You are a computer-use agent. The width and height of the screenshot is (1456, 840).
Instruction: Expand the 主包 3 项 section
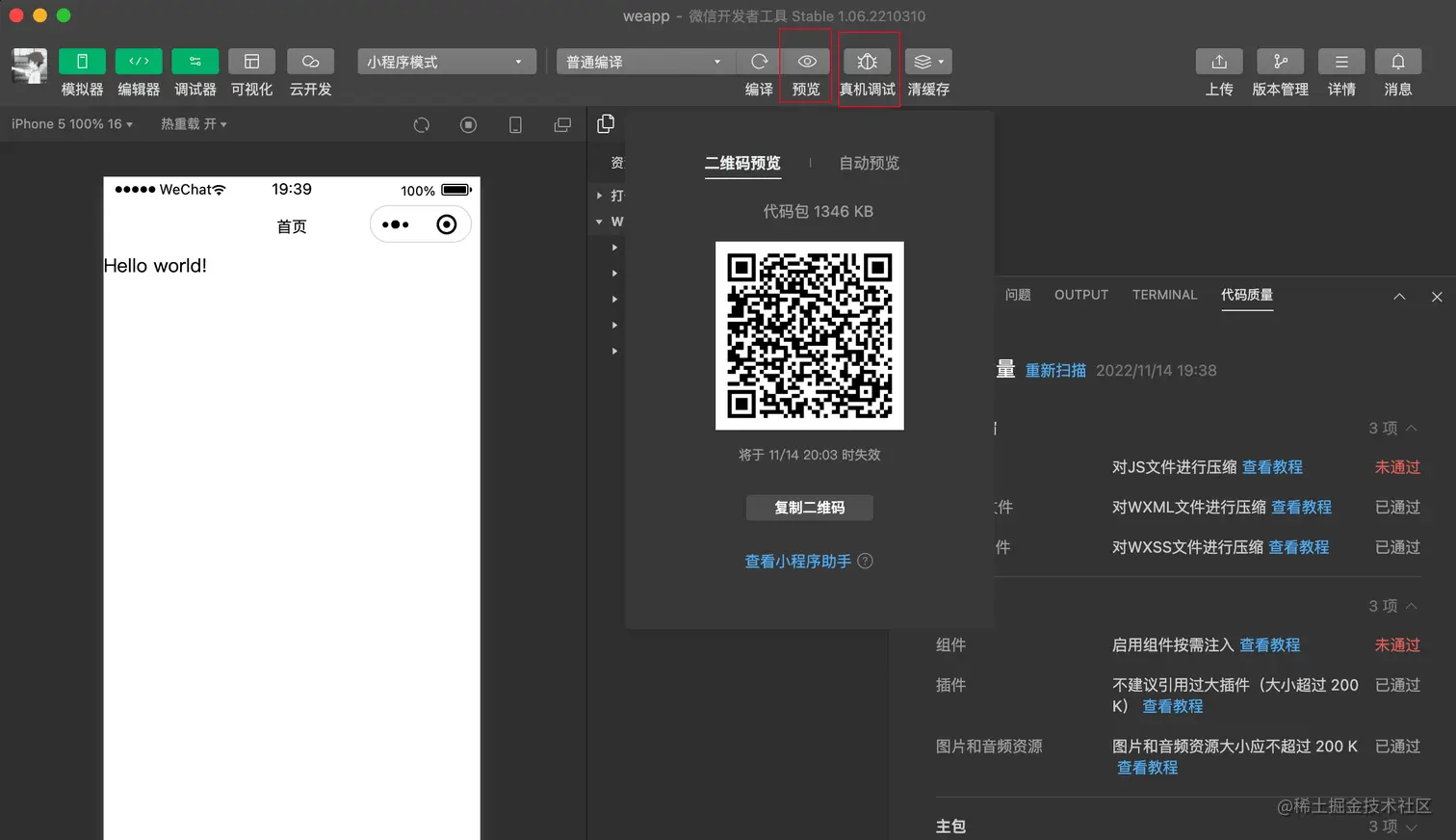(x=1392, y=827)
